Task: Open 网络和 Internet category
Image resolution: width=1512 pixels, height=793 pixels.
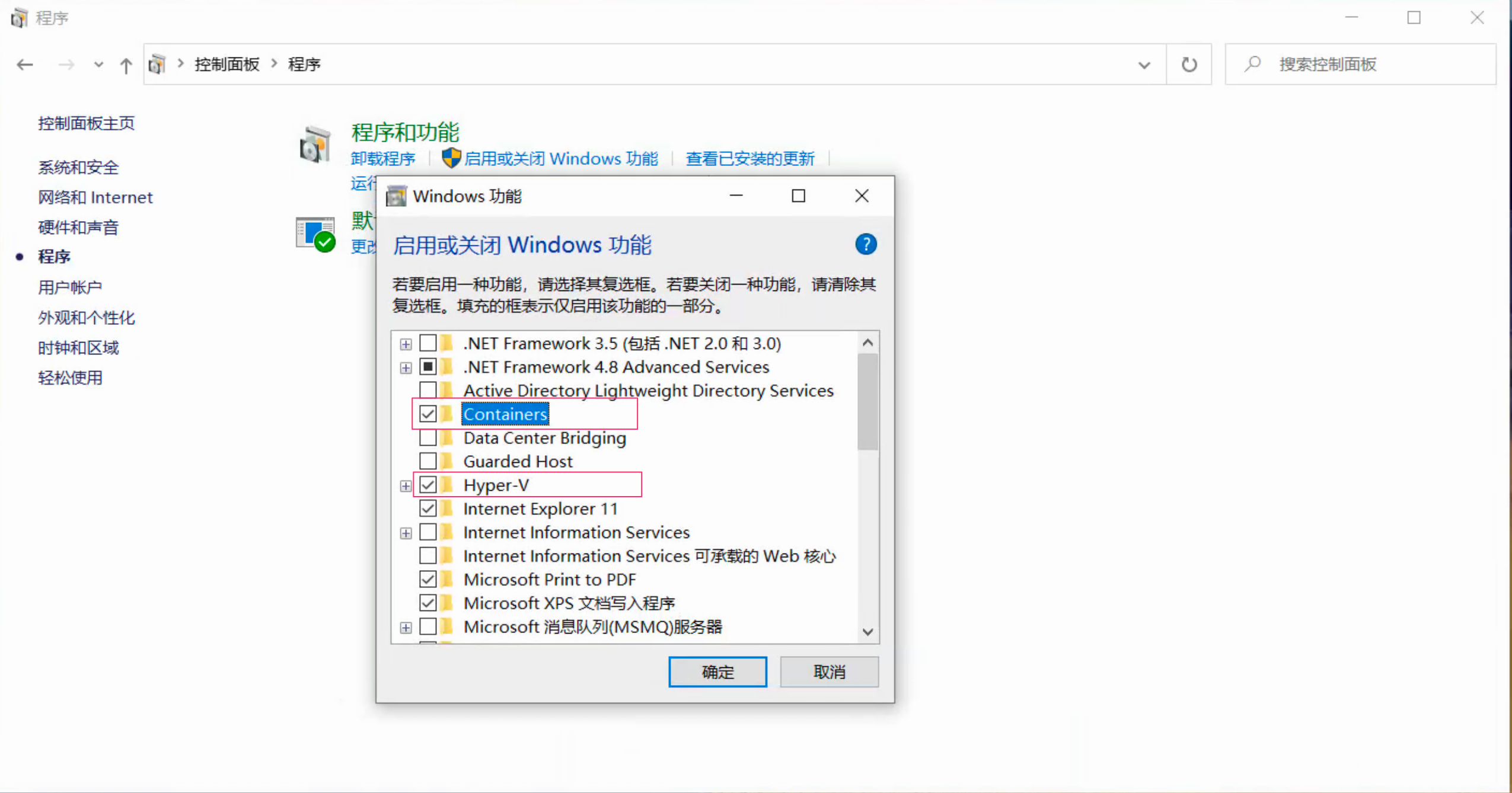Action: coord(95,197)
